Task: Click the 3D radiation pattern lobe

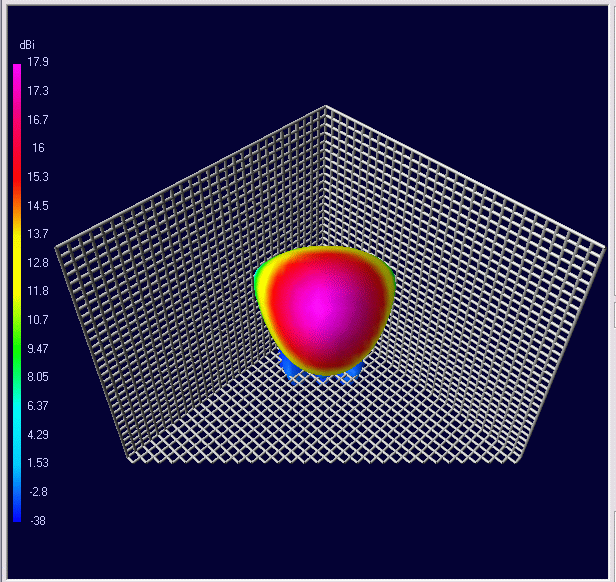Action: (324, 310)
